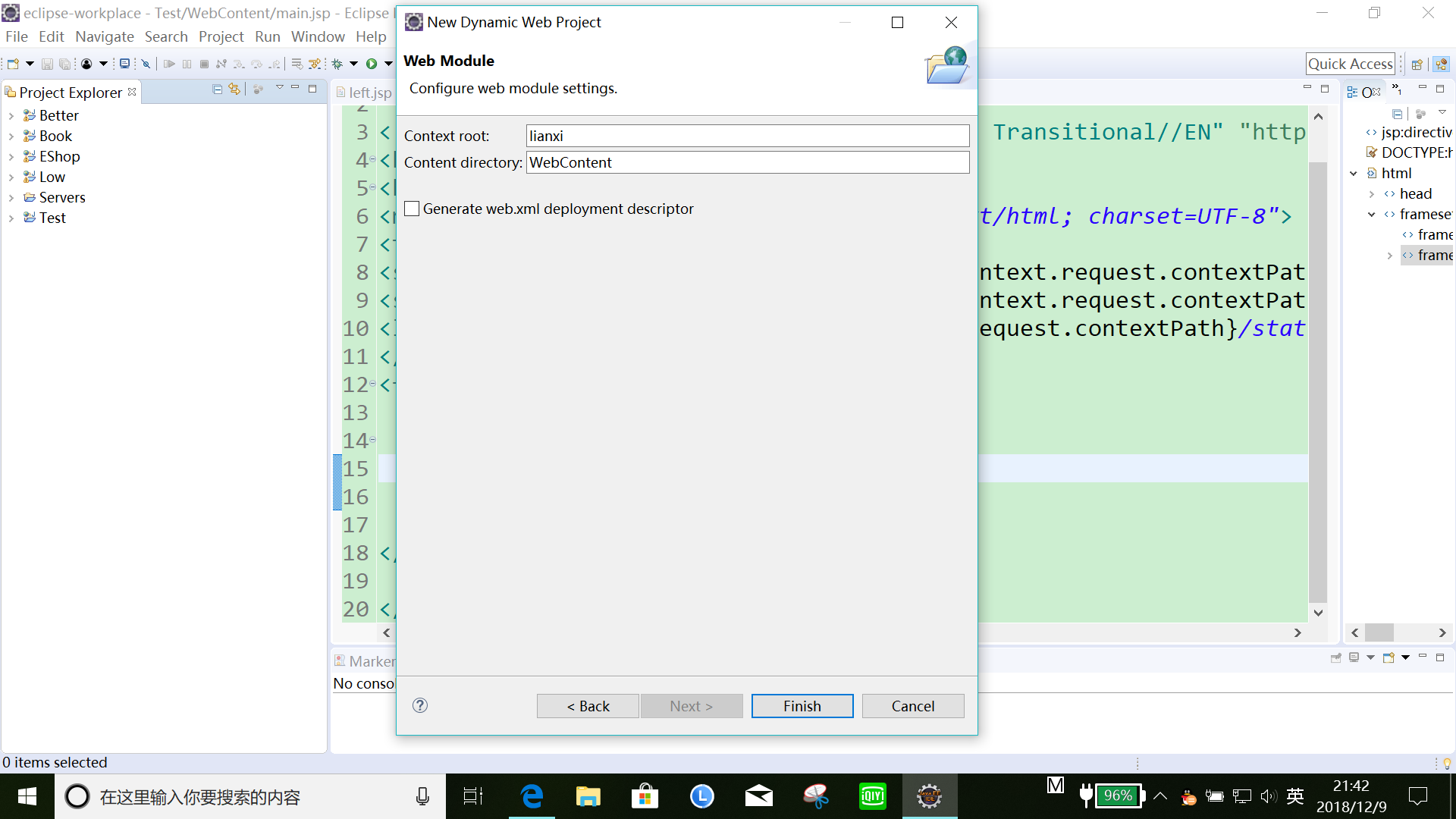Click the help question mark icon
This screenshot has height=819, width=1456.
click(x=420, y=705)
